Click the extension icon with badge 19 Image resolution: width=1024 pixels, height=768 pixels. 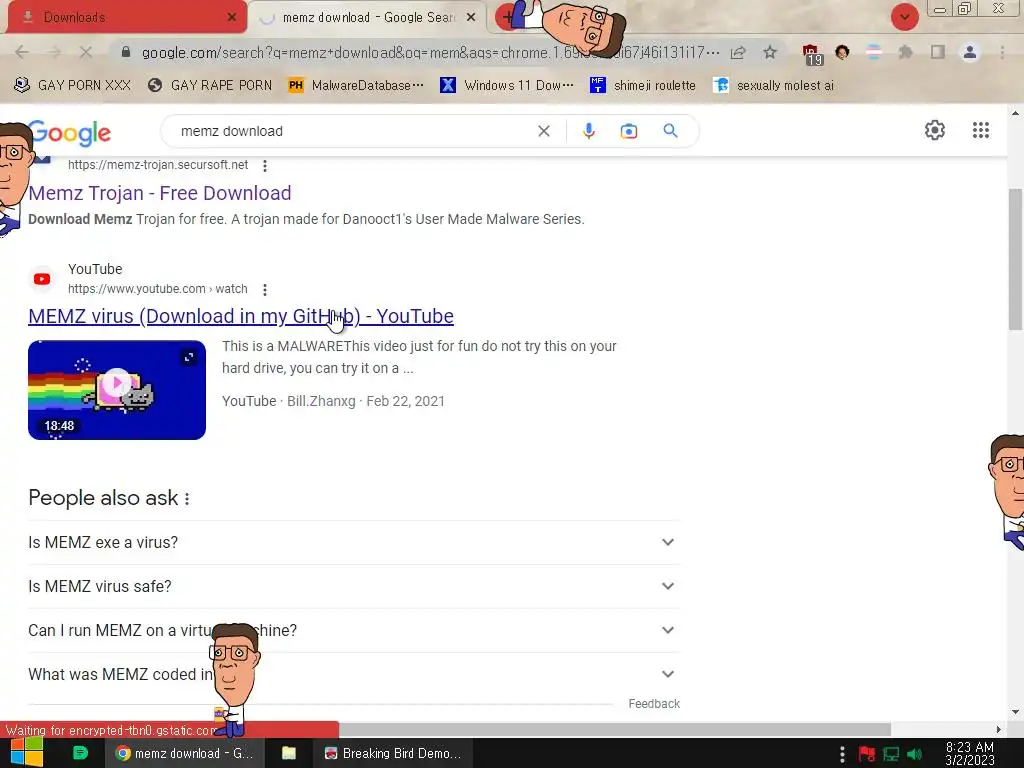pos(812,54)
